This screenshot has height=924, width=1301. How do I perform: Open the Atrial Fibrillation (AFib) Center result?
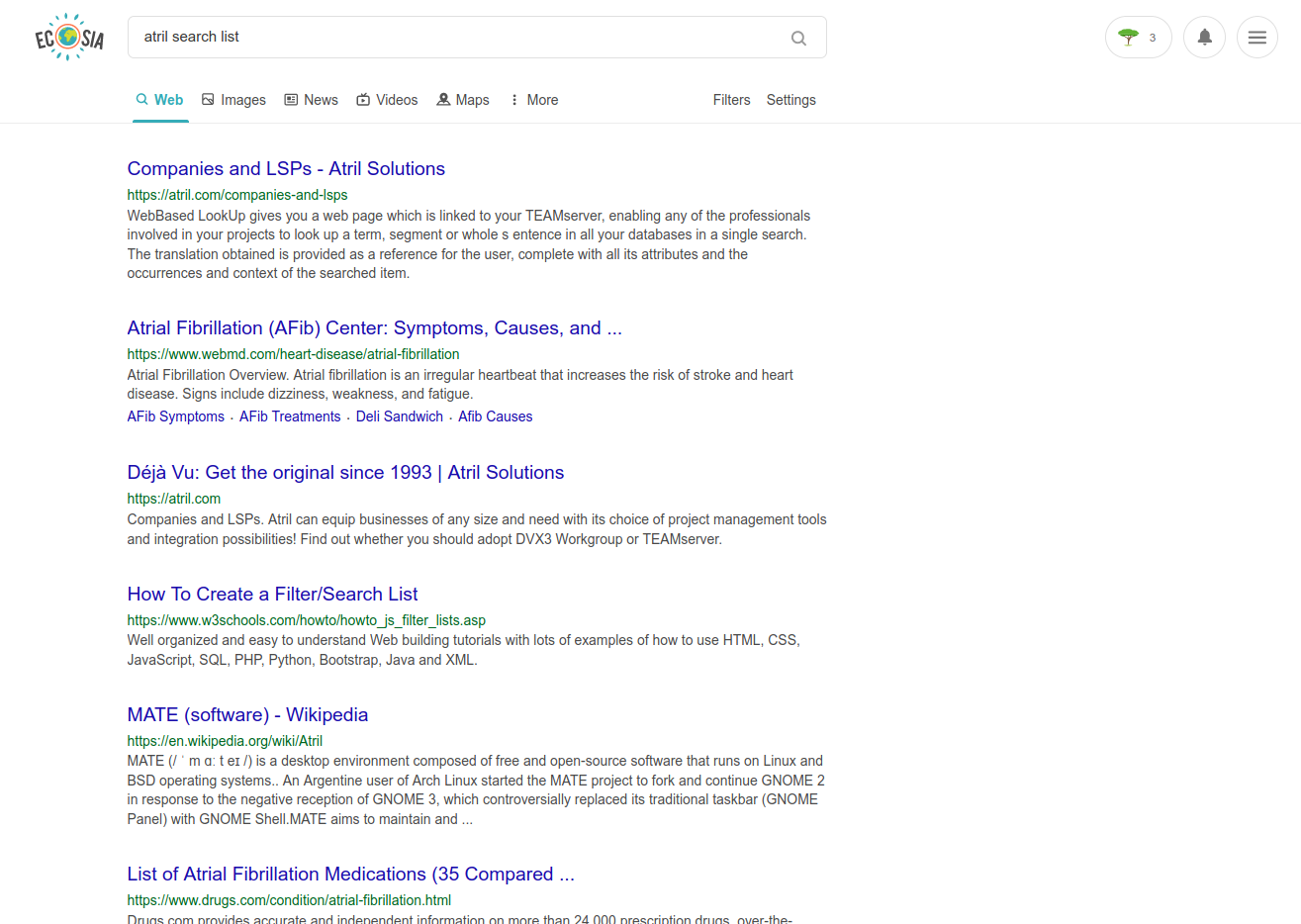click(374, 328)
